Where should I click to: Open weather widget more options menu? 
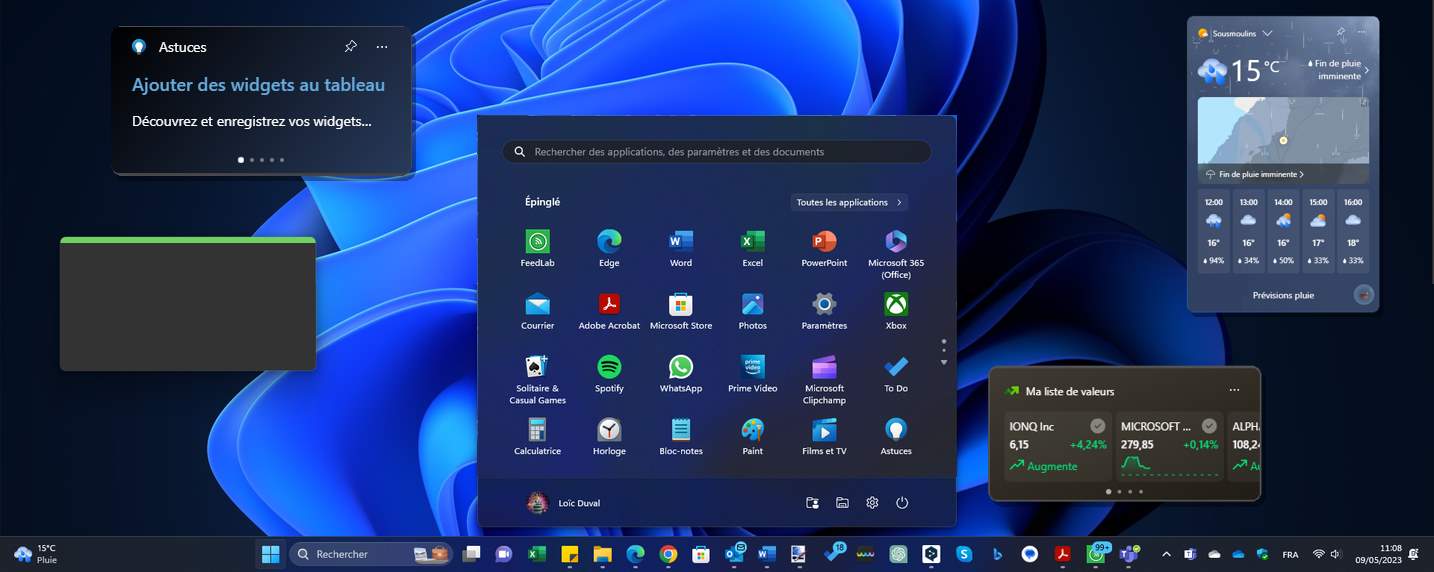coord(1362,33)
